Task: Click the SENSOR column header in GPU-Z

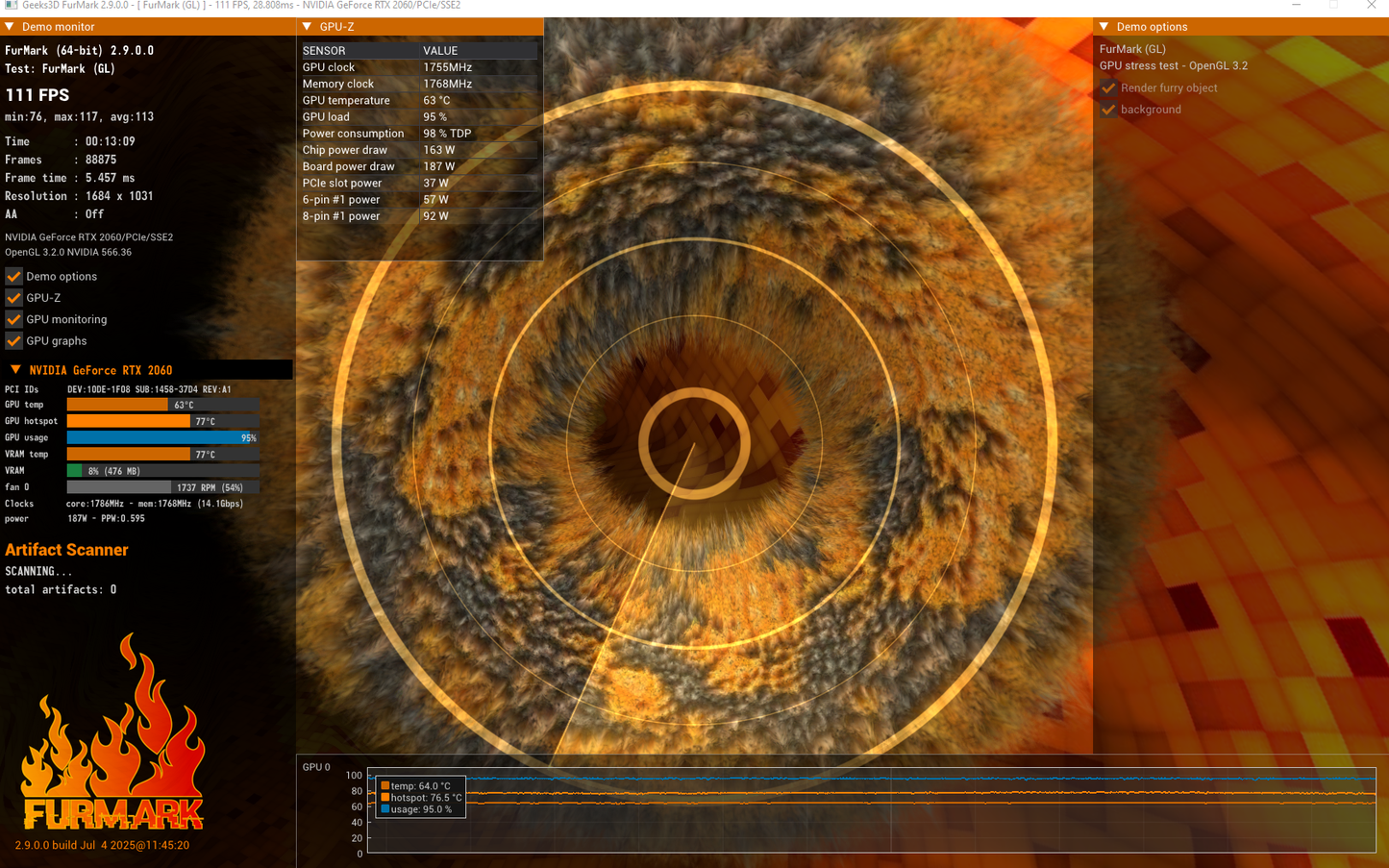Action: click(324, 51)
